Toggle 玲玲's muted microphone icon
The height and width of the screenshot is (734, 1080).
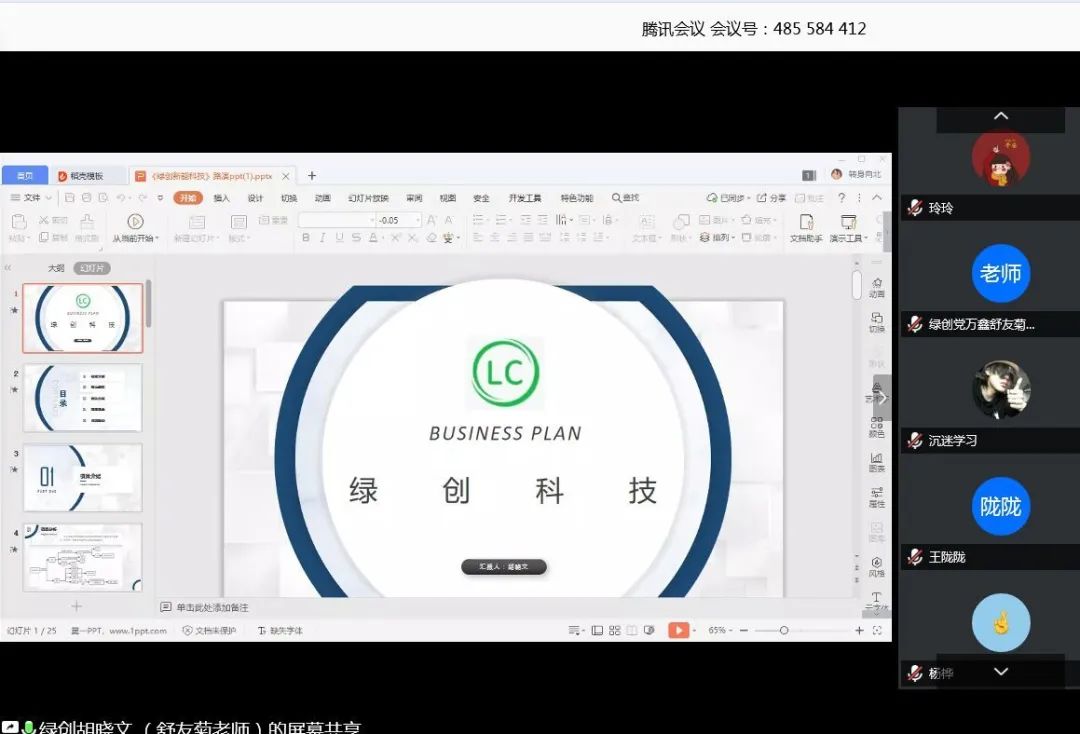[915, 207]
